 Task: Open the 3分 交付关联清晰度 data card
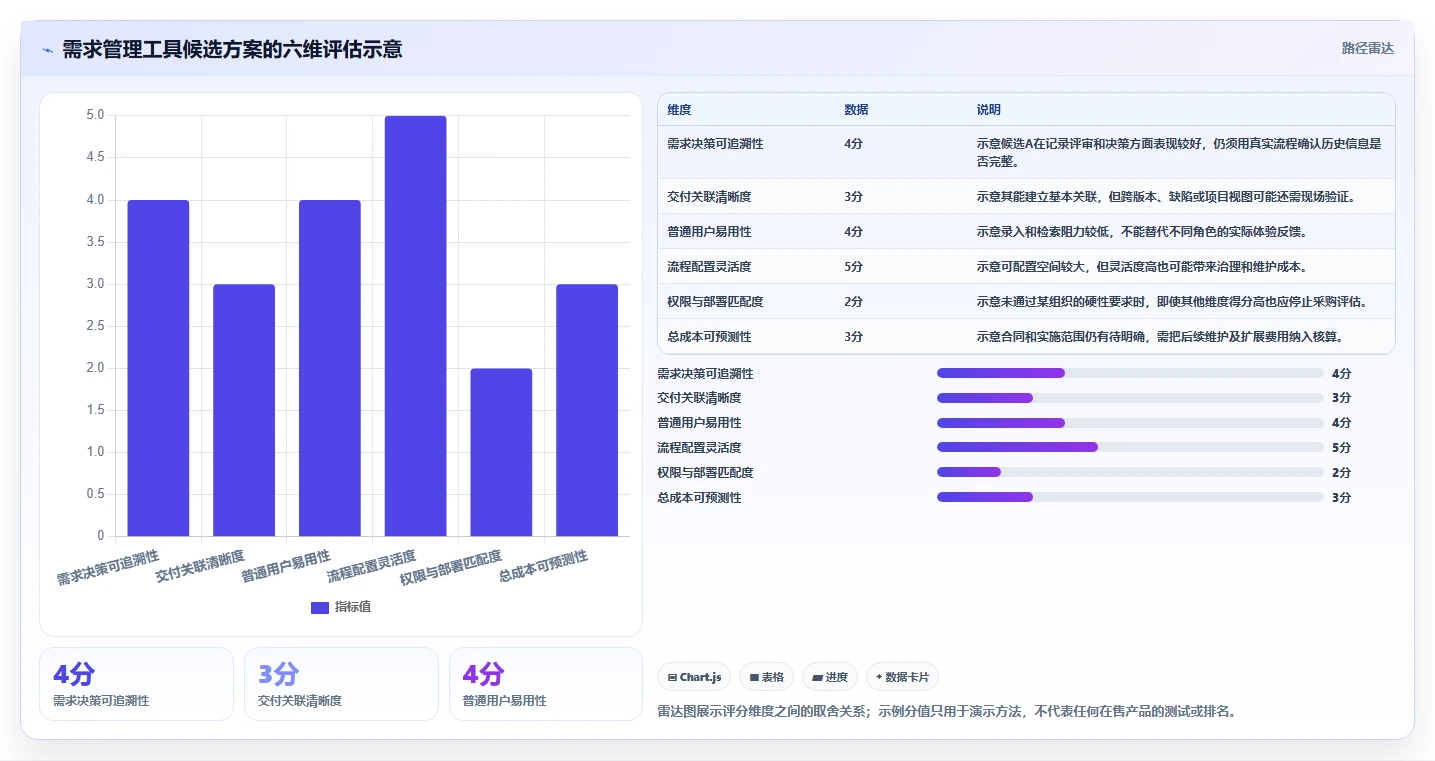pos(341,684)
